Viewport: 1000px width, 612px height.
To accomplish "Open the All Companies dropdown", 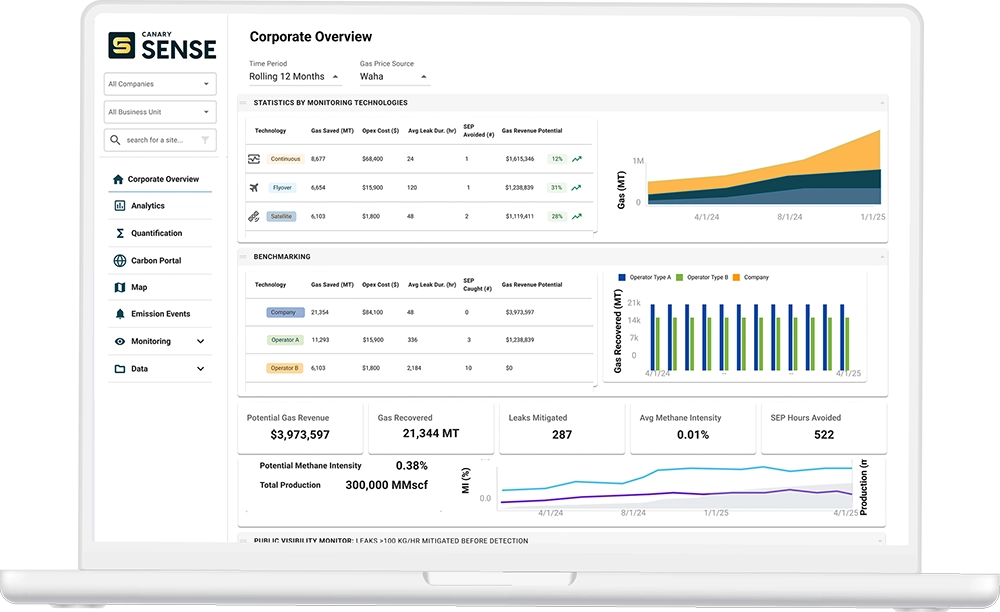I will tap(160, 84).
